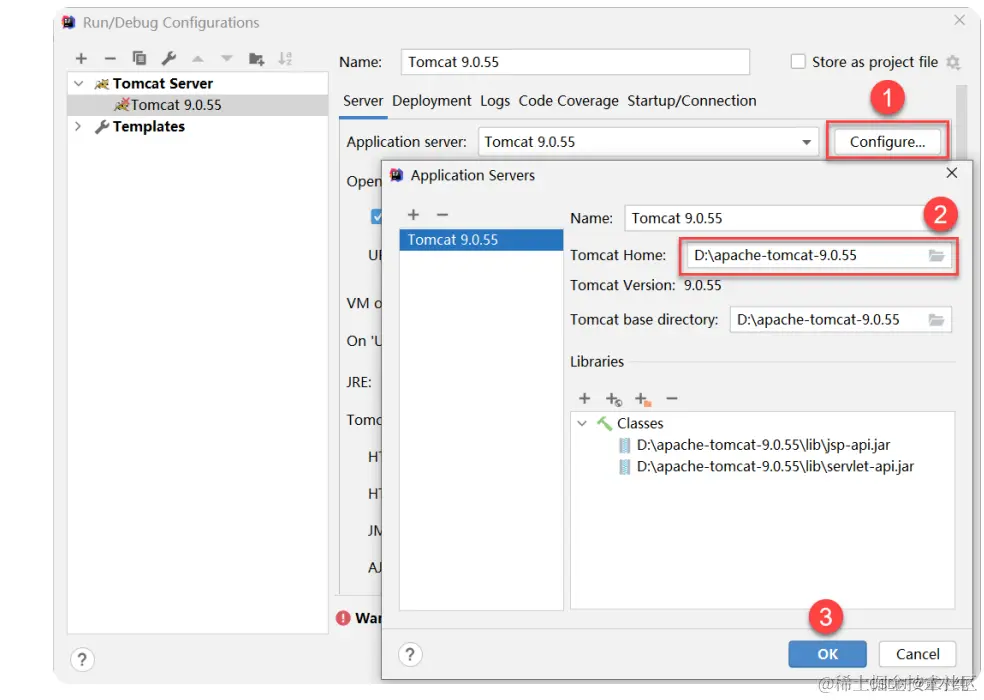Move configuration up with arrow icon
This screenshot has height=700, width=984.
pyautogui.click(x=198, y=58)
